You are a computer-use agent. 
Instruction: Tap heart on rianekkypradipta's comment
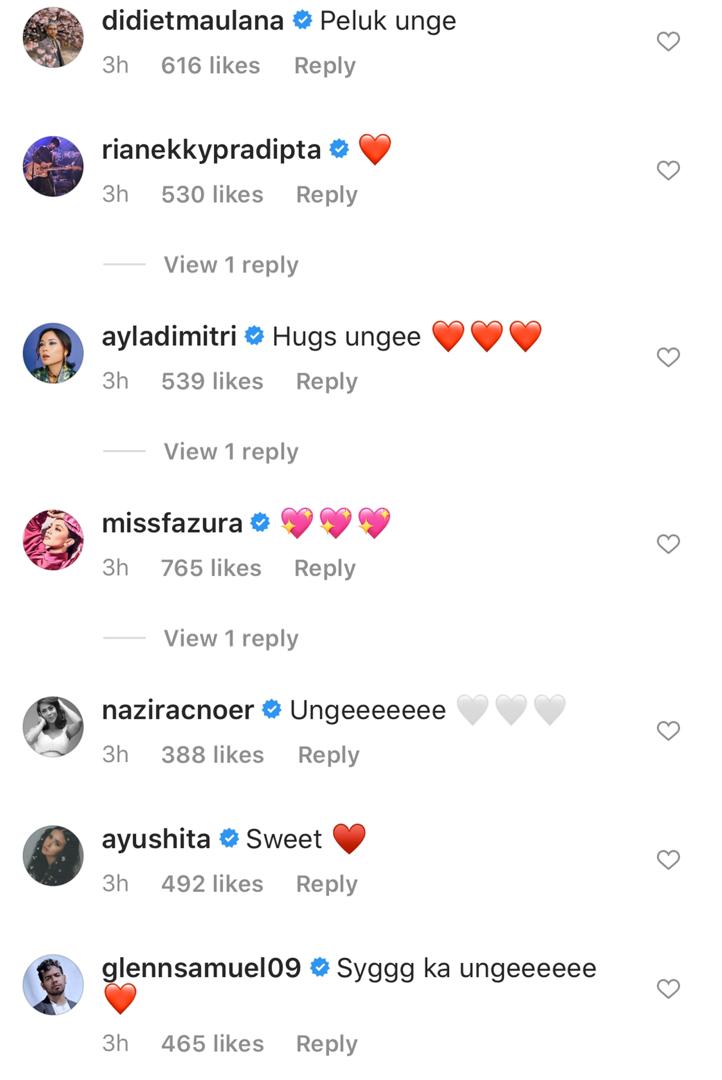point(667,171)
